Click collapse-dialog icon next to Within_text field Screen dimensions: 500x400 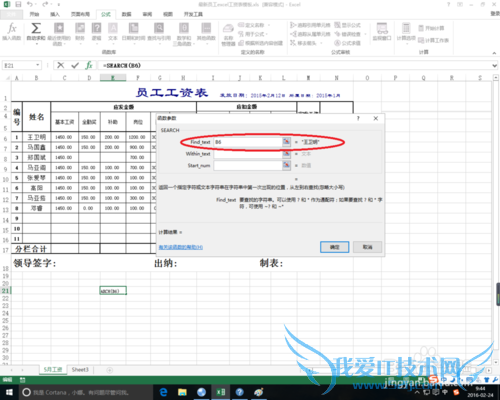coord(286,154)
